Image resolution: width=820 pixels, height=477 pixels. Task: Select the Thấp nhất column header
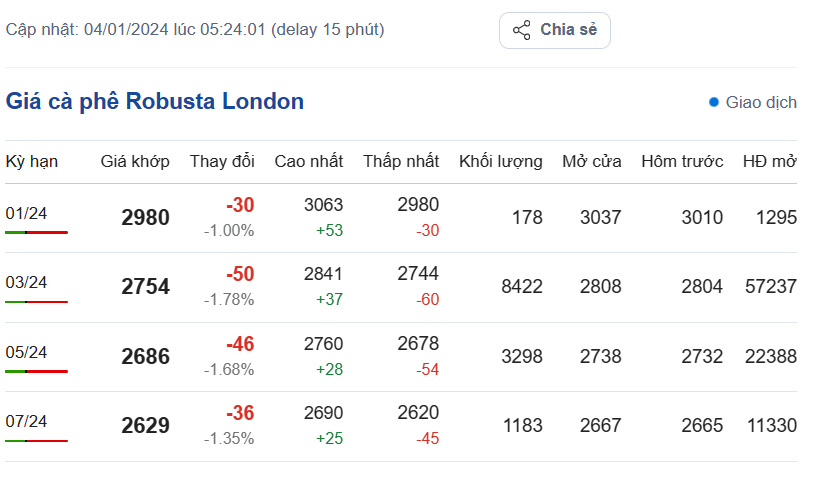pyautogui.click(x=401, y=161)
